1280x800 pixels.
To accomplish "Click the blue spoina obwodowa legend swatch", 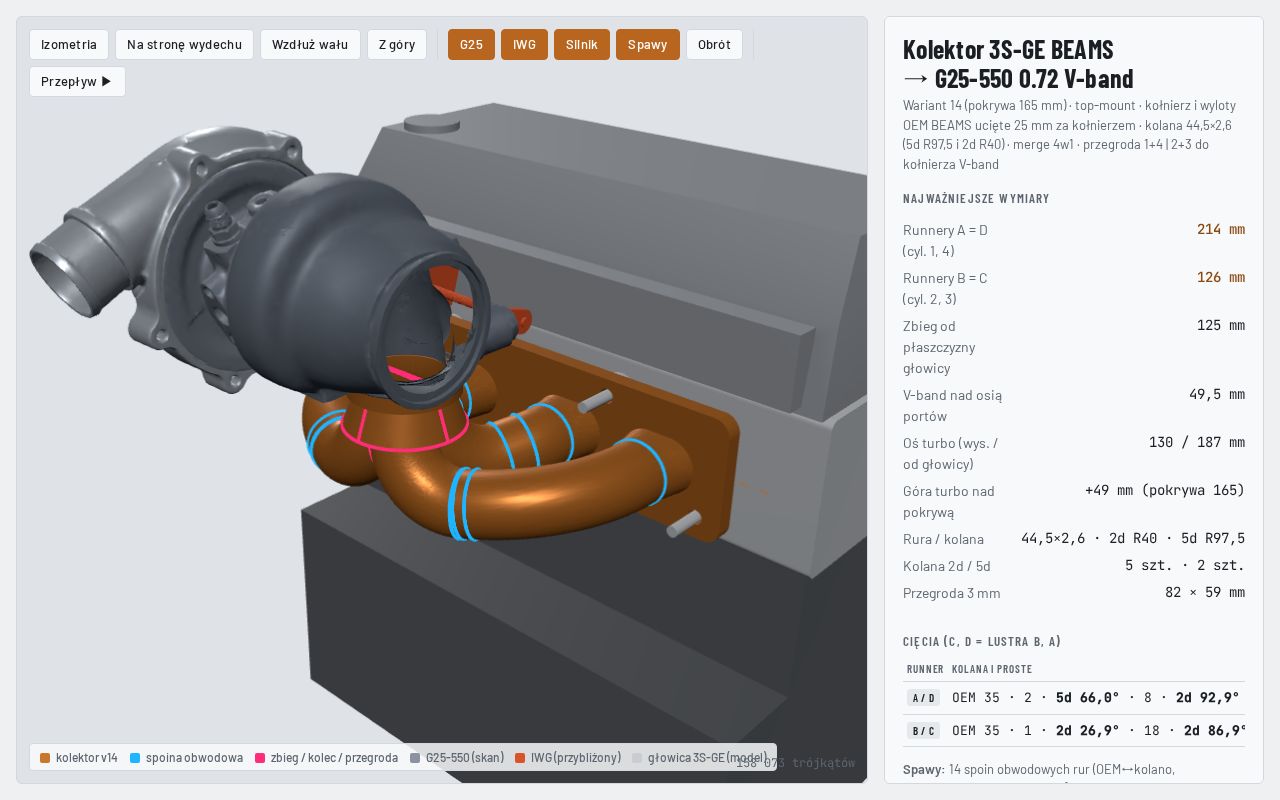I will (x=135, y=758).
